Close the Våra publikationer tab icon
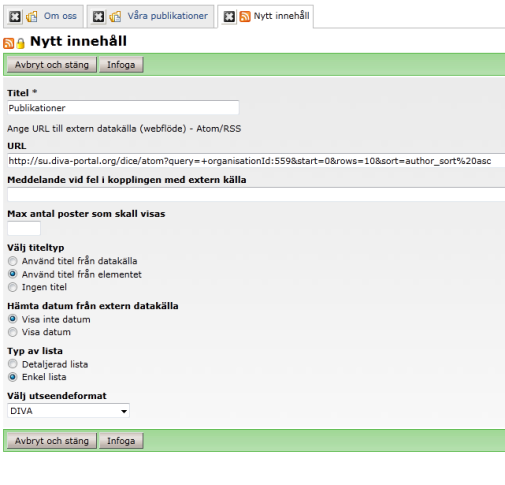 [x=98, y=16]
